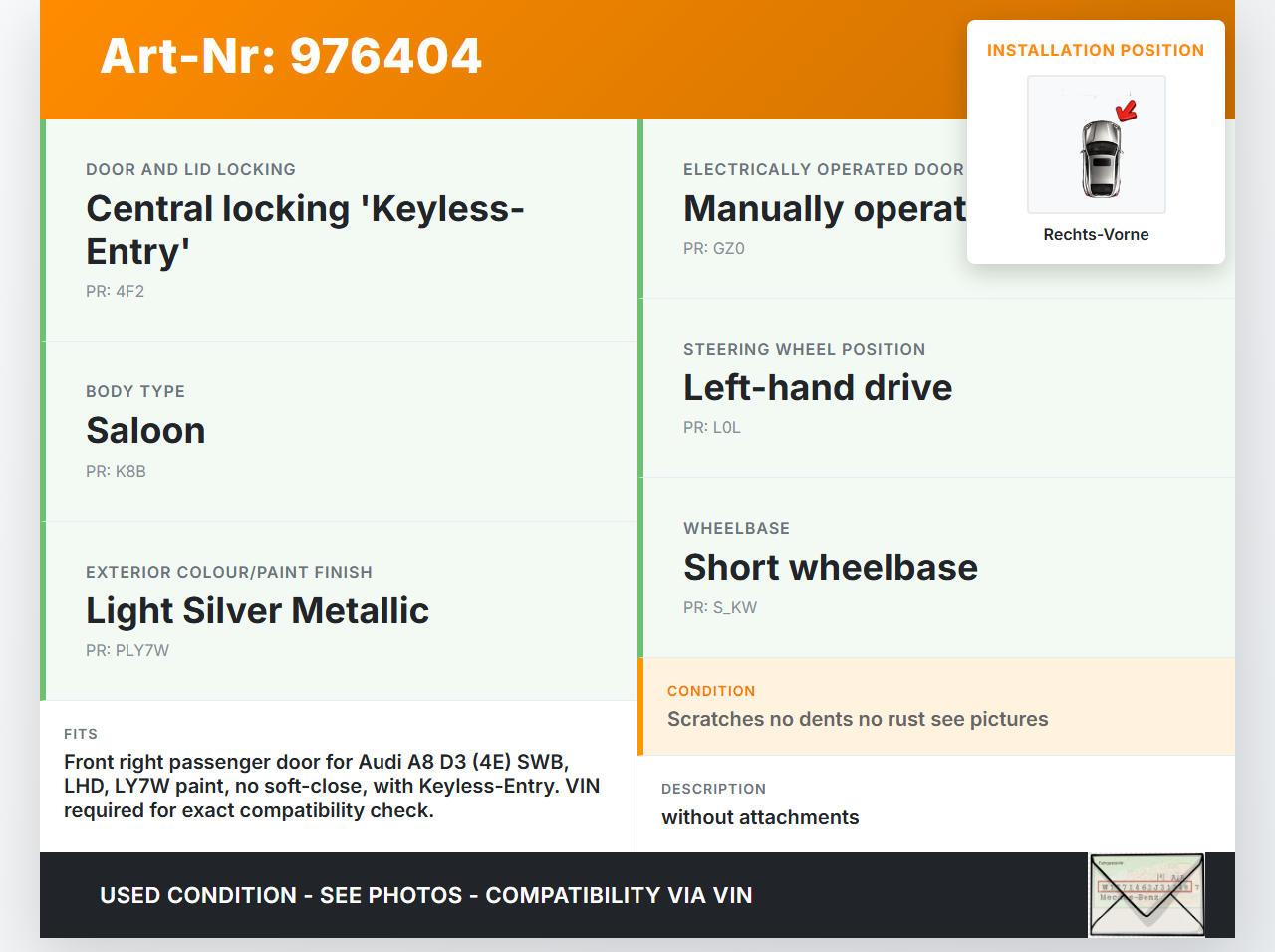Select the Art-Nr: 976404 title
This screenshot has height=952, width=1275.
point(291,56)
